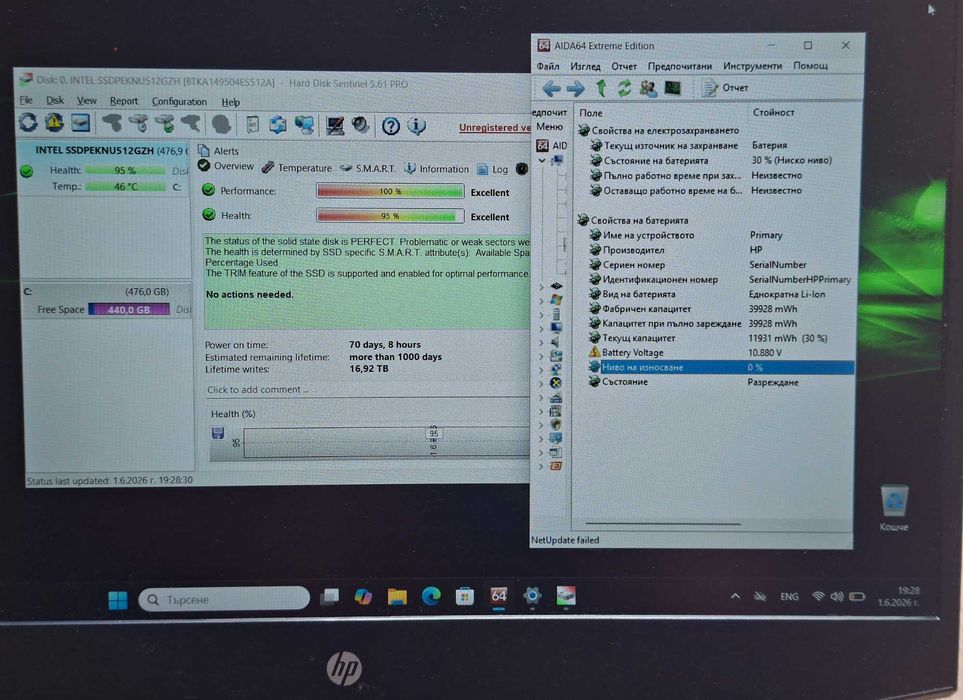Select the INTEL SSDPEKNU512GZH disk entry

pyautogui.click(x=104, y=168)
